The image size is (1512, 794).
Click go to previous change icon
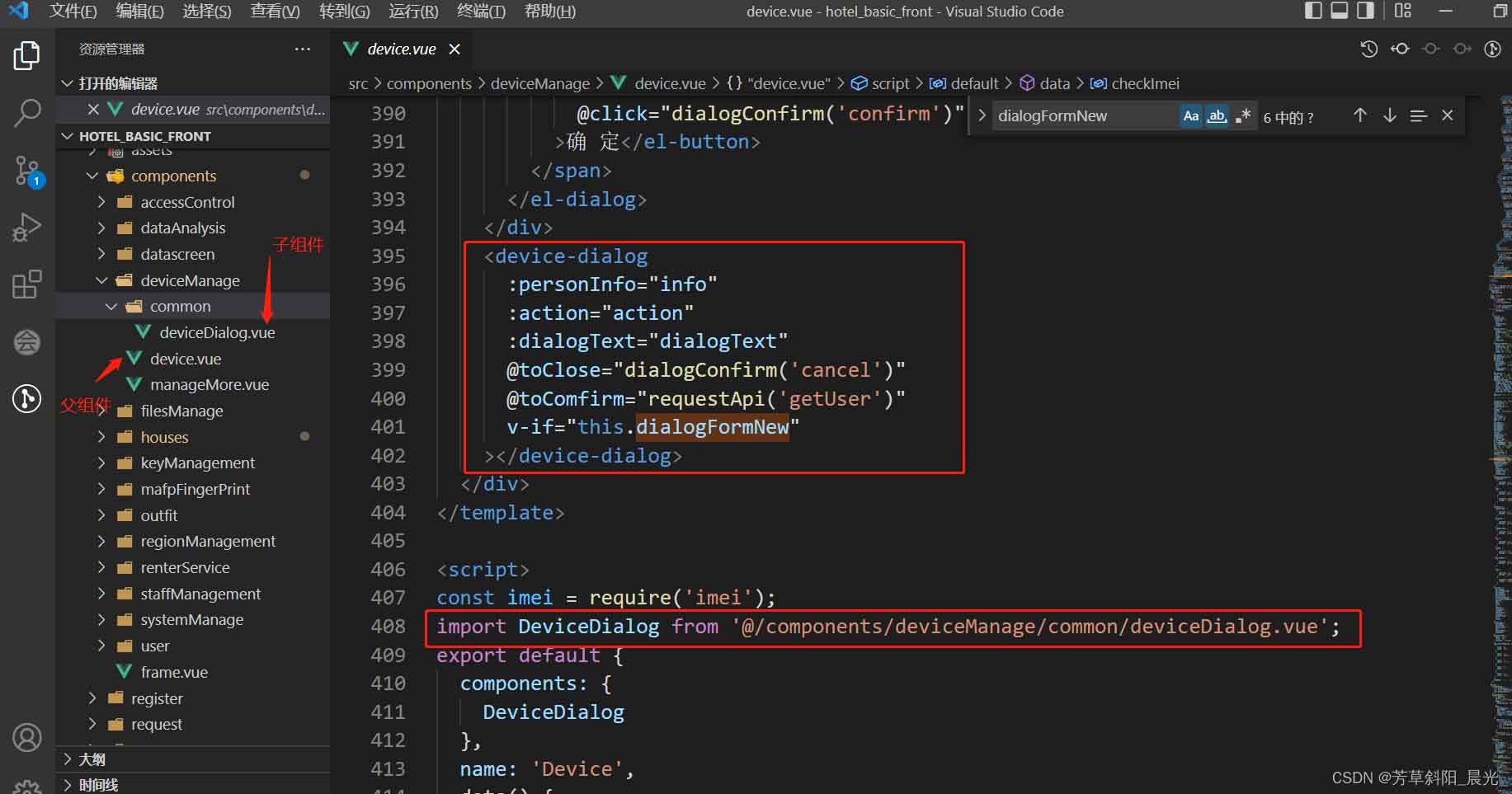(1431, 49)
